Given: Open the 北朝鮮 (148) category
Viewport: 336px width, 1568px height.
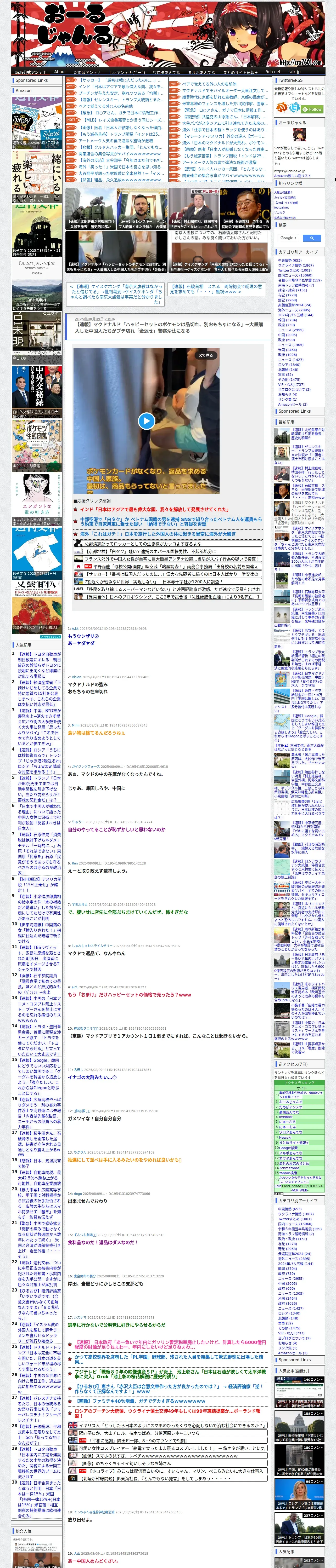Looking at the screenshot, I should tap(288, 370).
